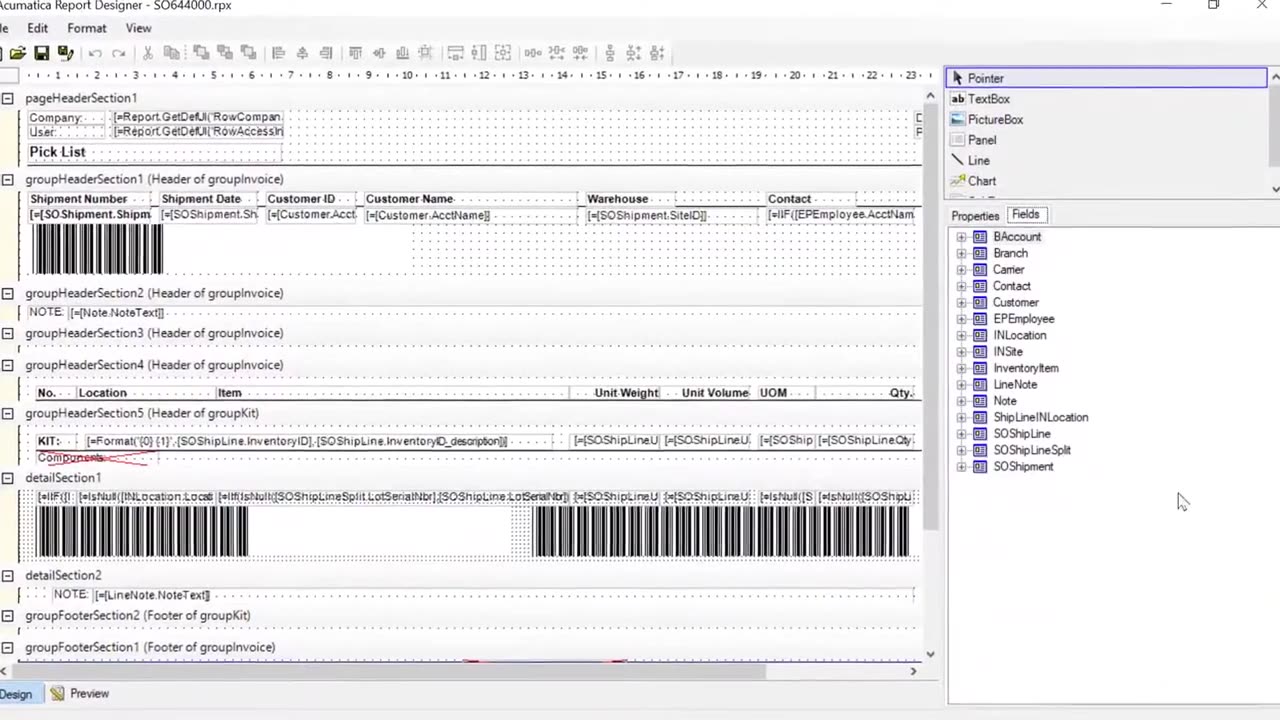
Task: Click the Cut scissors icon
Action: click(x=148, y=53)
